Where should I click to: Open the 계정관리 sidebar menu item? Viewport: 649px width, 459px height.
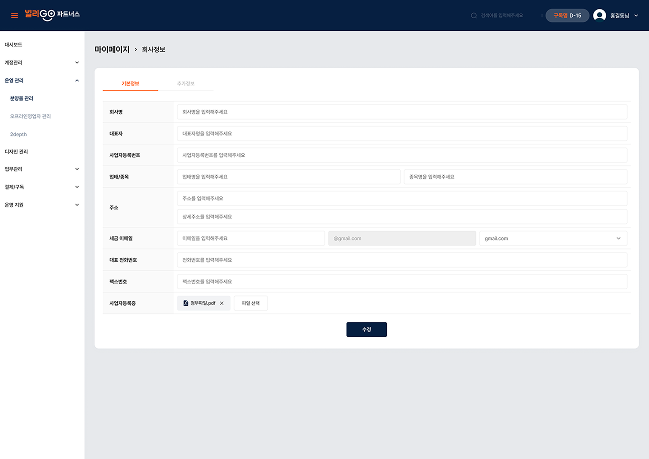click(13, 62)
